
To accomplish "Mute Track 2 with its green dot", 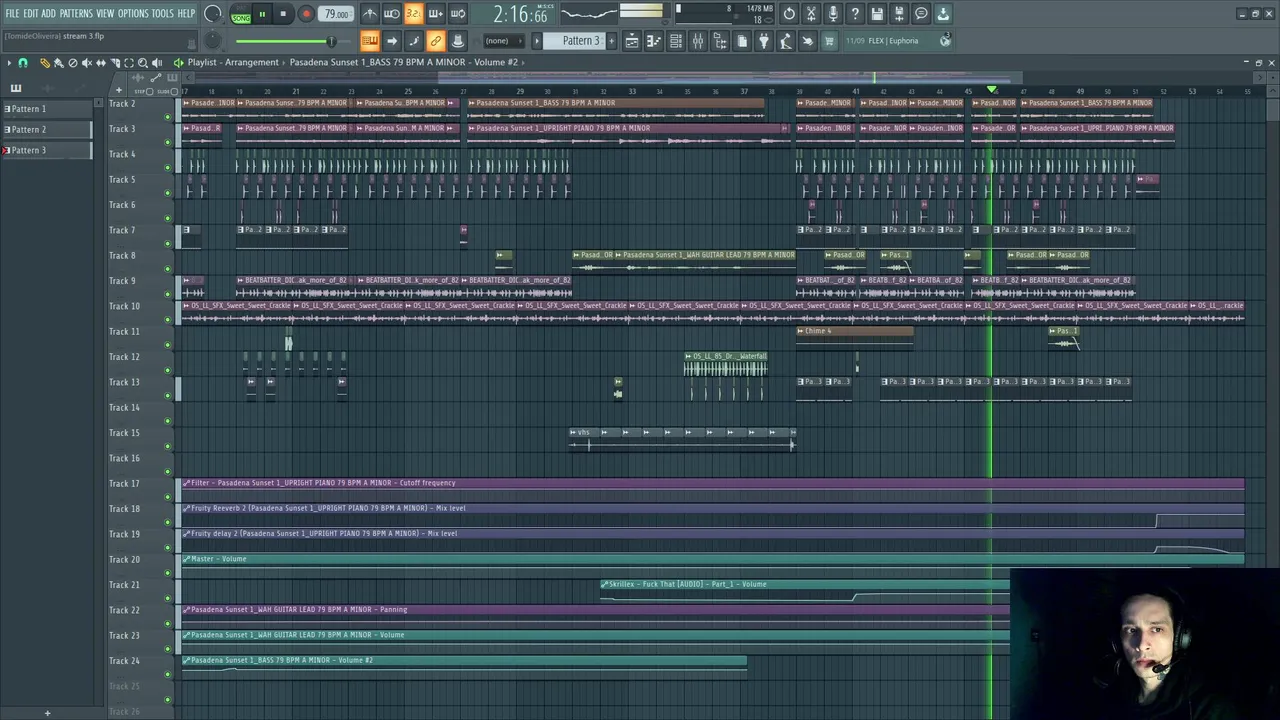I will click(167, 116).
